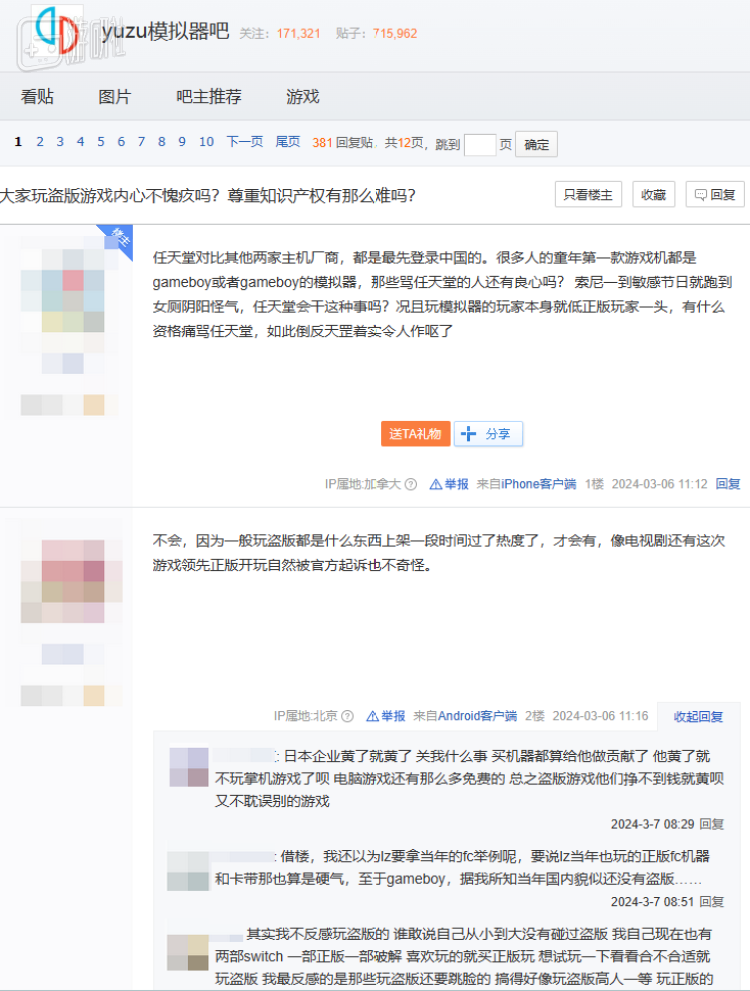Click the IP location help icon for 加拿大
Screen dimensions: 750x991
[410, 484]
